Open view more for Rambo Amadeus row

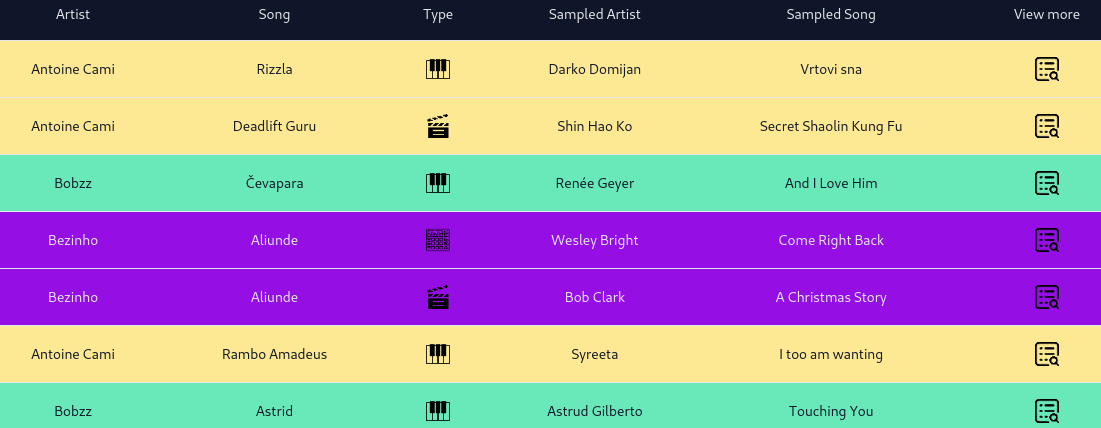pyautogui.click(x=1046, y=354)
